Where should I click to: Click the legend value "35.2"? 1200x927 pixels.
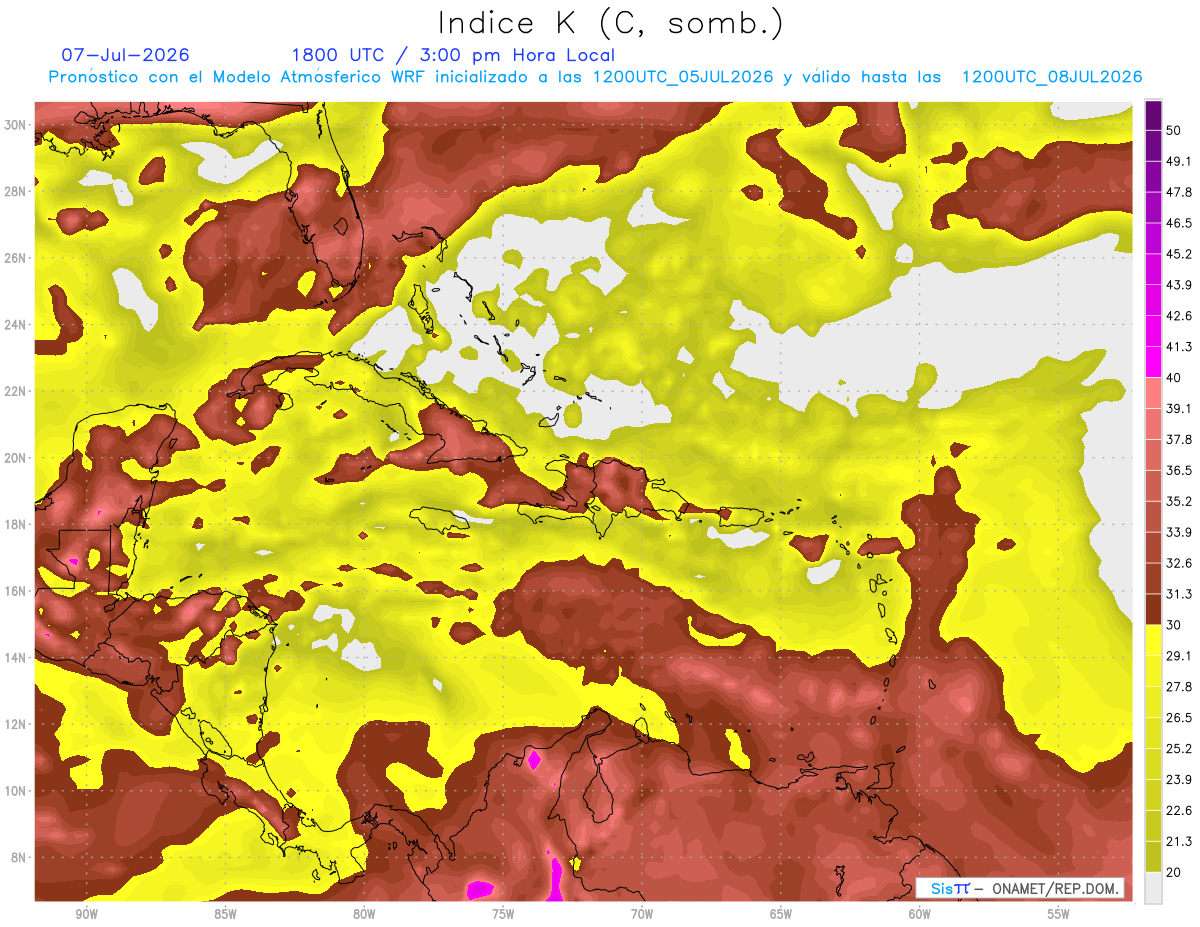[x=1179, y=501]
